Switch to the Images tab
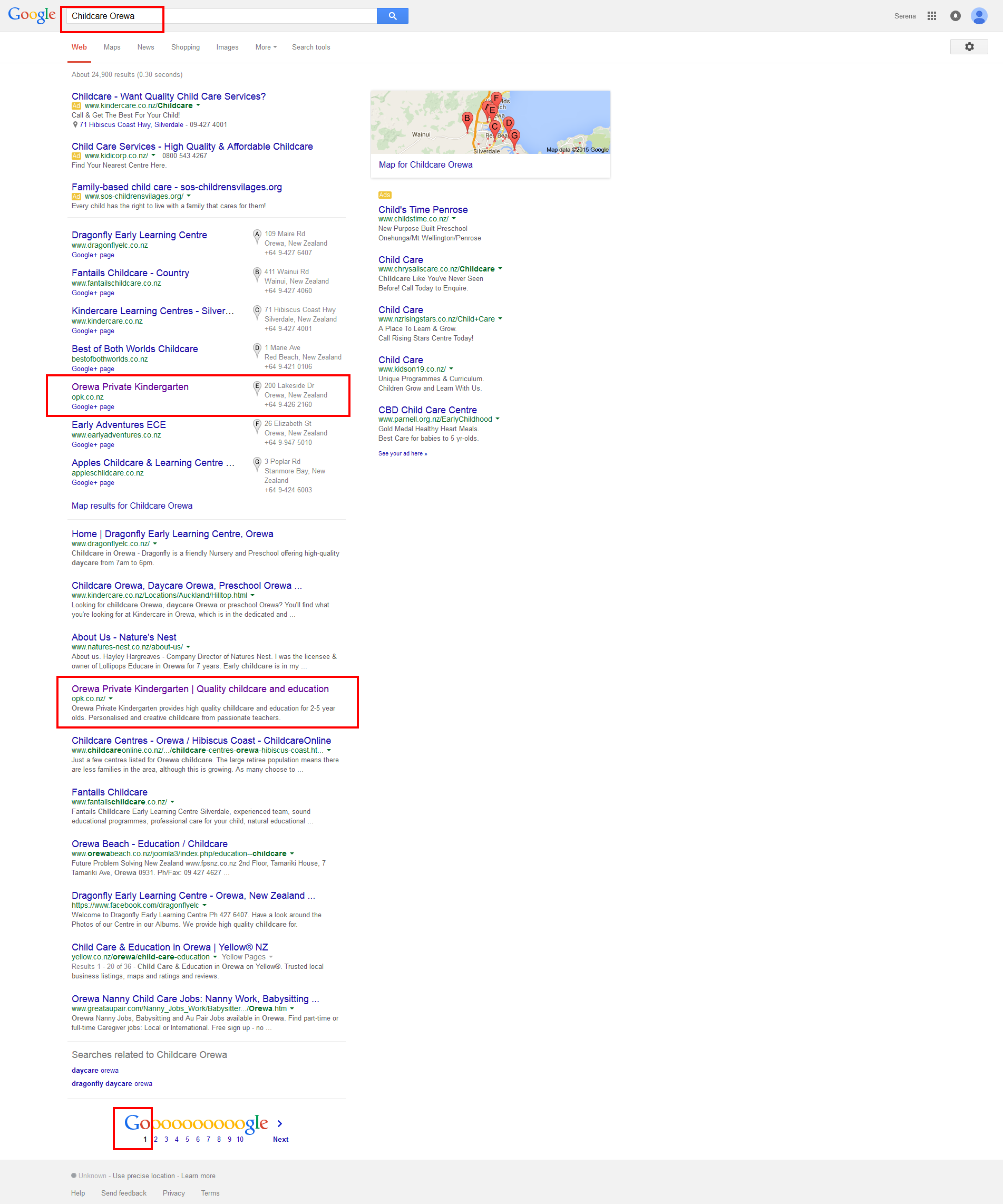1003x1204 pixels. pos(227,47)
